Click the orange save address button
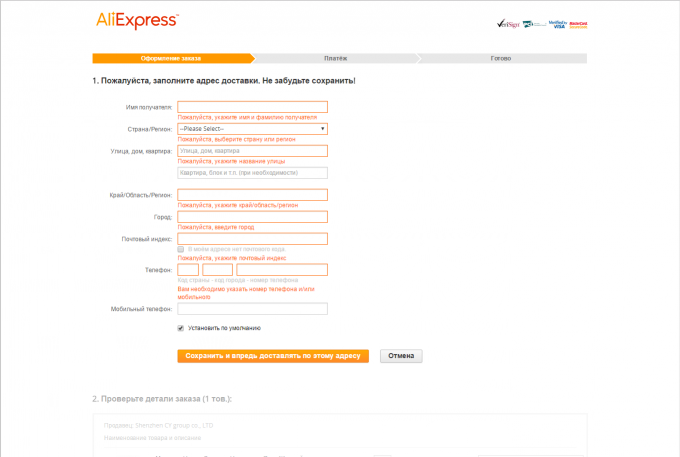The width and height of the screenshot is (680, 457). (273, 355)
